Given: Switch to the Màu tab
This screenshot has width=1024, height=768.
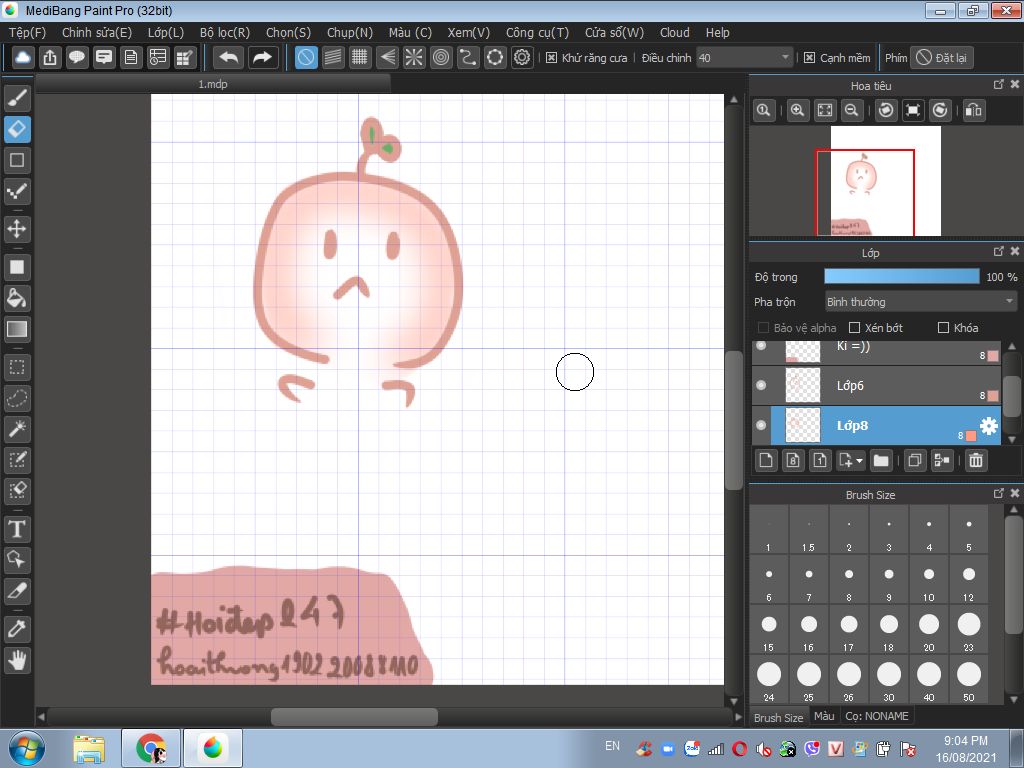Looking at the screenshot, I should point(824,716).
